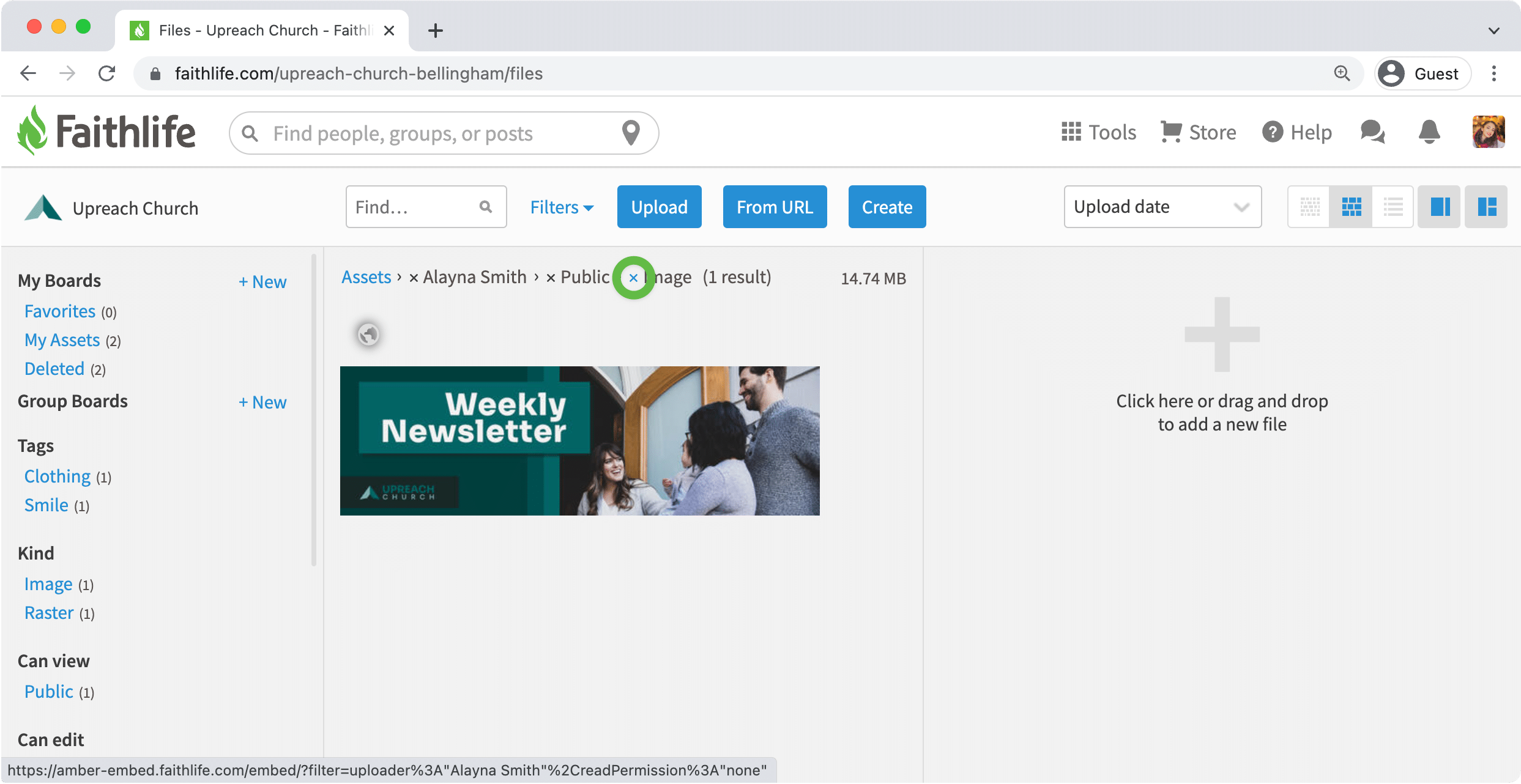Click the Assets breadcrumb link
1521x784 pixels.
366,277
